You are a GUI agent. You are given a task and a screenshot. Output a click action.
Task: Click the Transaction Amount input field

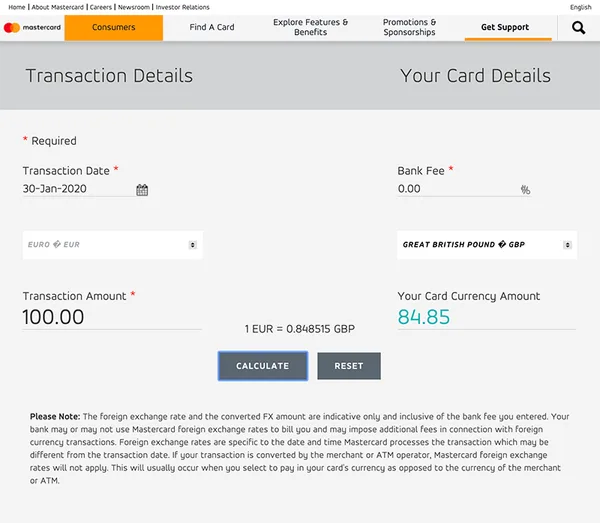(x=110, y=318)
